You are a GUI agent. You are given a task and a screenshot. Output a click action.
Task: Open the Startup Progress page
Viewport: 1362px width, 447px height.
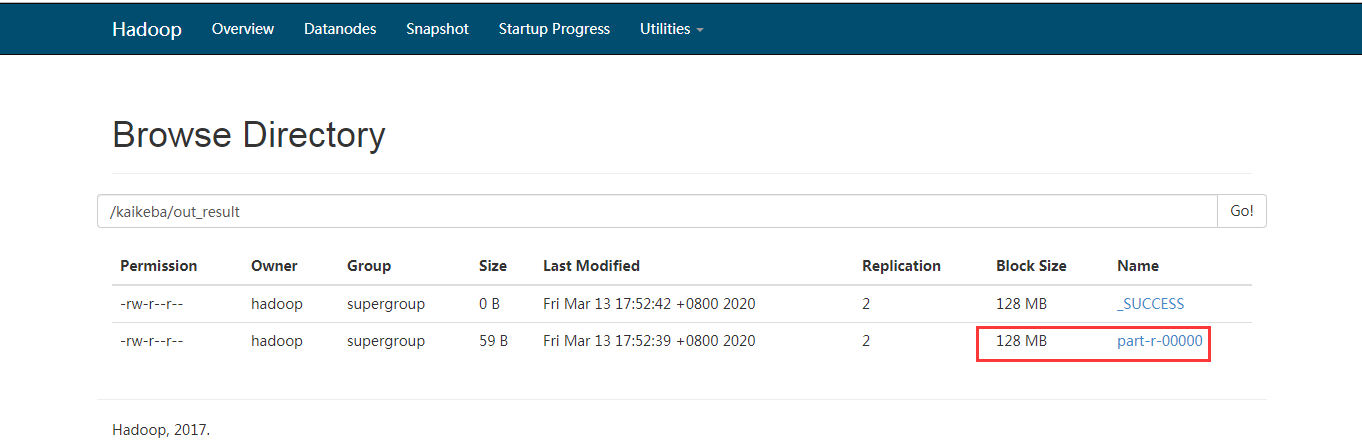(554, 29)
